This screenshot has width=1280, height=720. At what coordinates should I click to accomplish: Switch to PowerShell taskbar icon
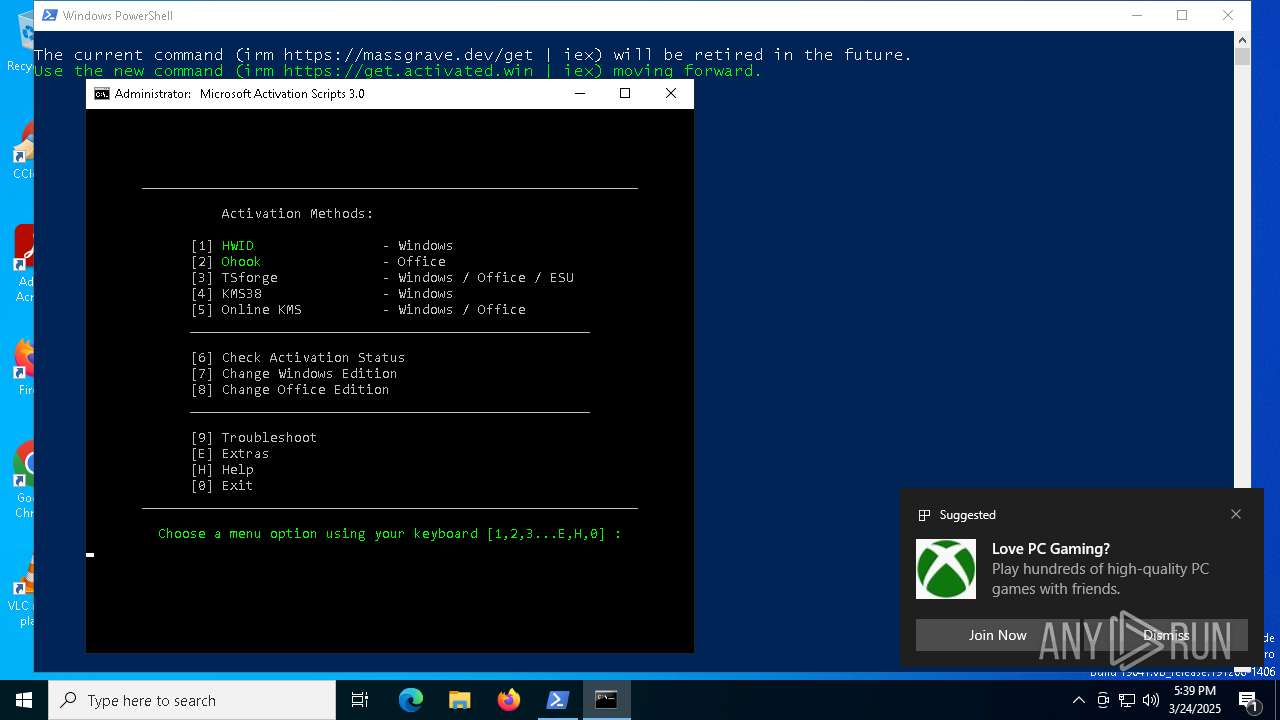click(558, 700)
